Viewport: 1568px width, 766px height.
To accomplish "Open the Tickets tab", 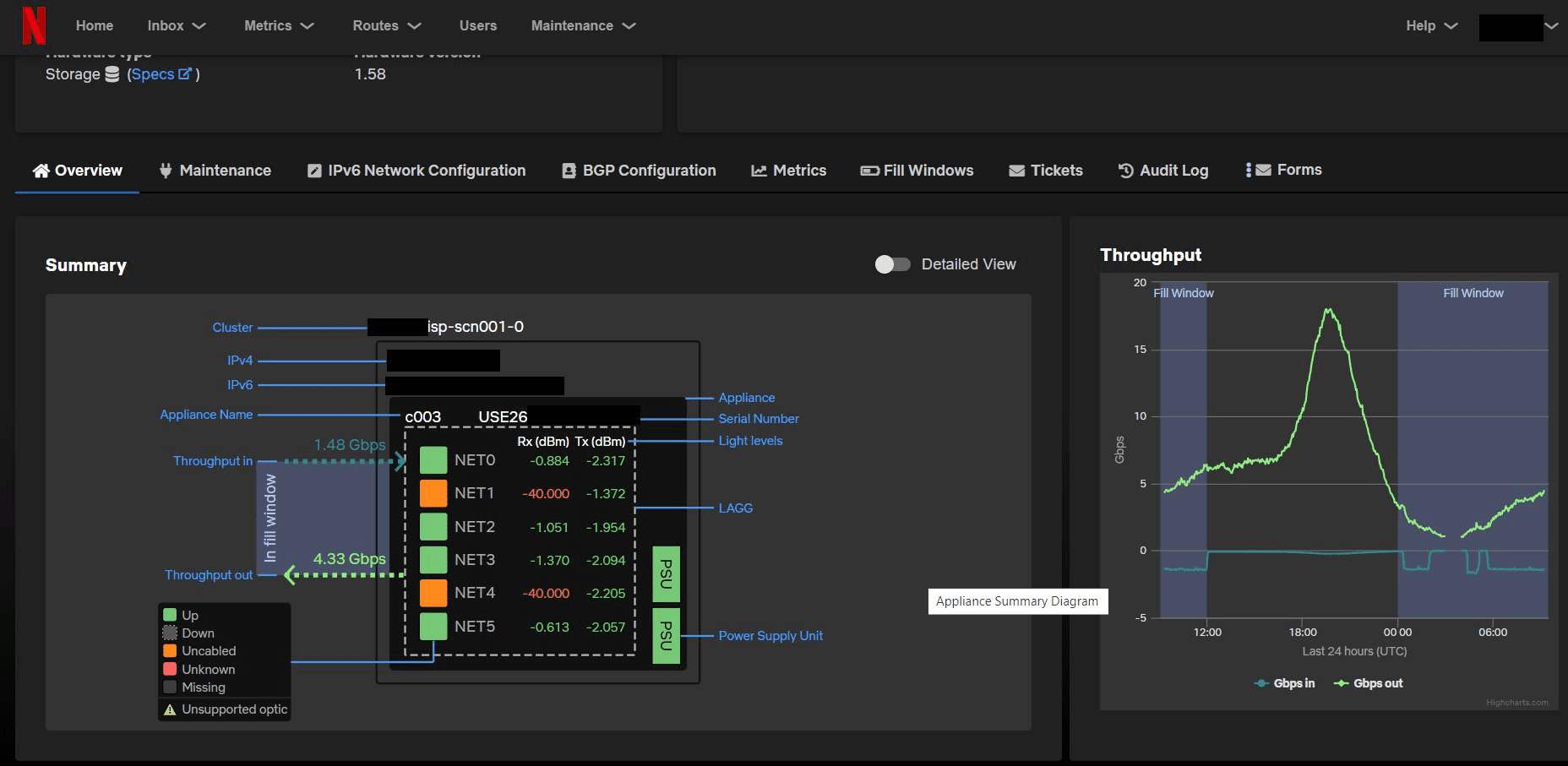I will (1046, 171).
